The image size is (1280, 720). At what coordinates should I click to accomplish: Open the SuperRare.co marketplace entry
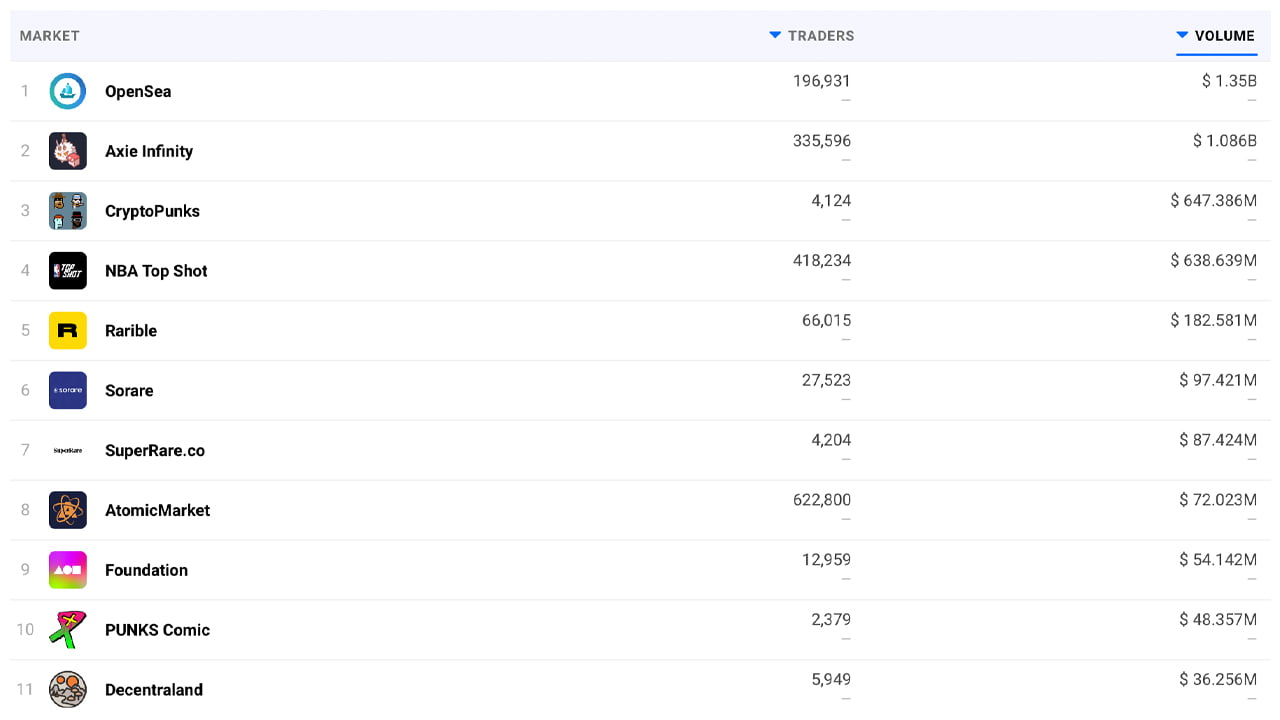point(155,451)
